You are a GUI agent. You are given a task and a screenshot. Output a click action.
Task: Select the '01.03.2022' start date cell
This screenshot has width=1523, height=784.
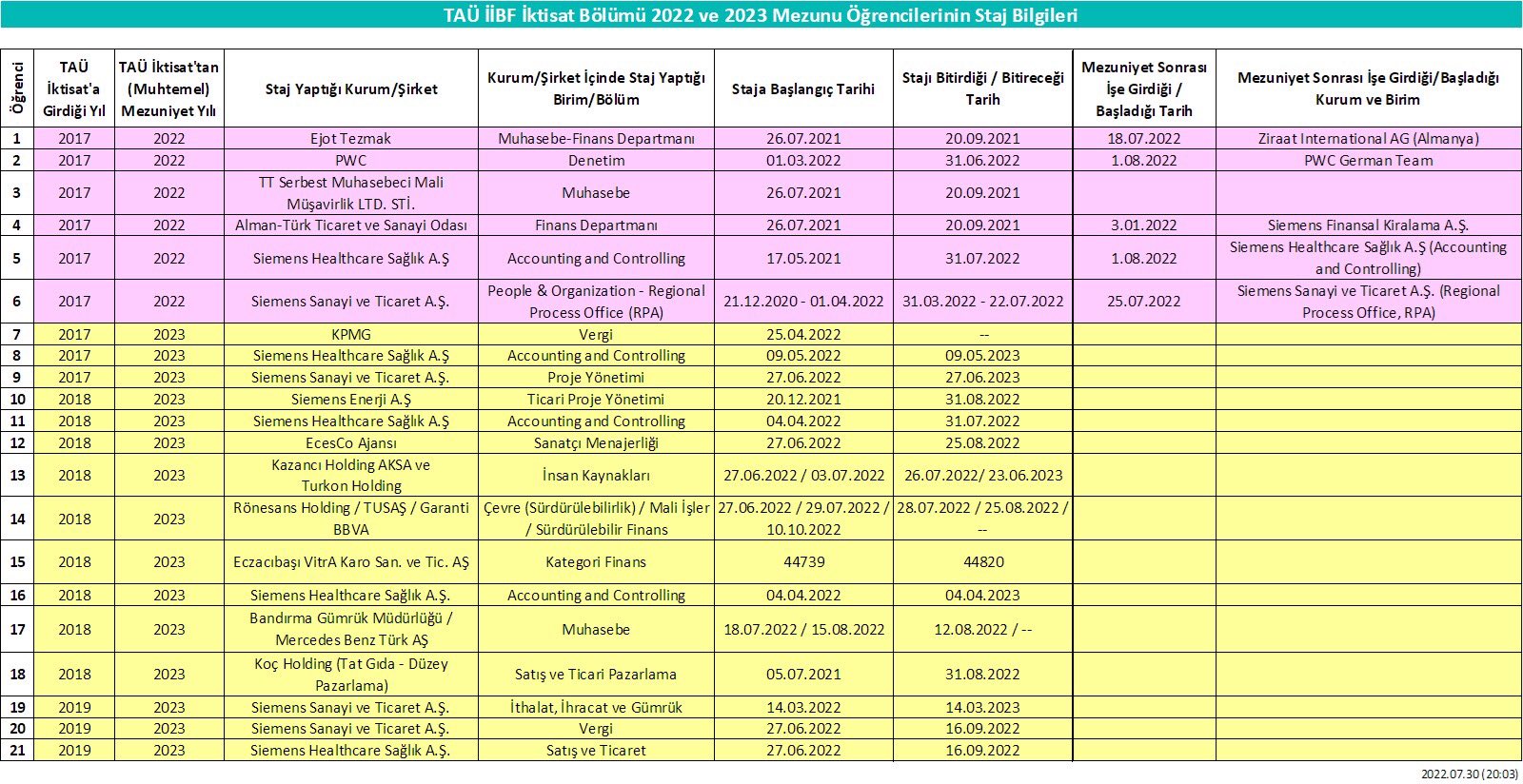pyautogui.click(x=803, y=160)
